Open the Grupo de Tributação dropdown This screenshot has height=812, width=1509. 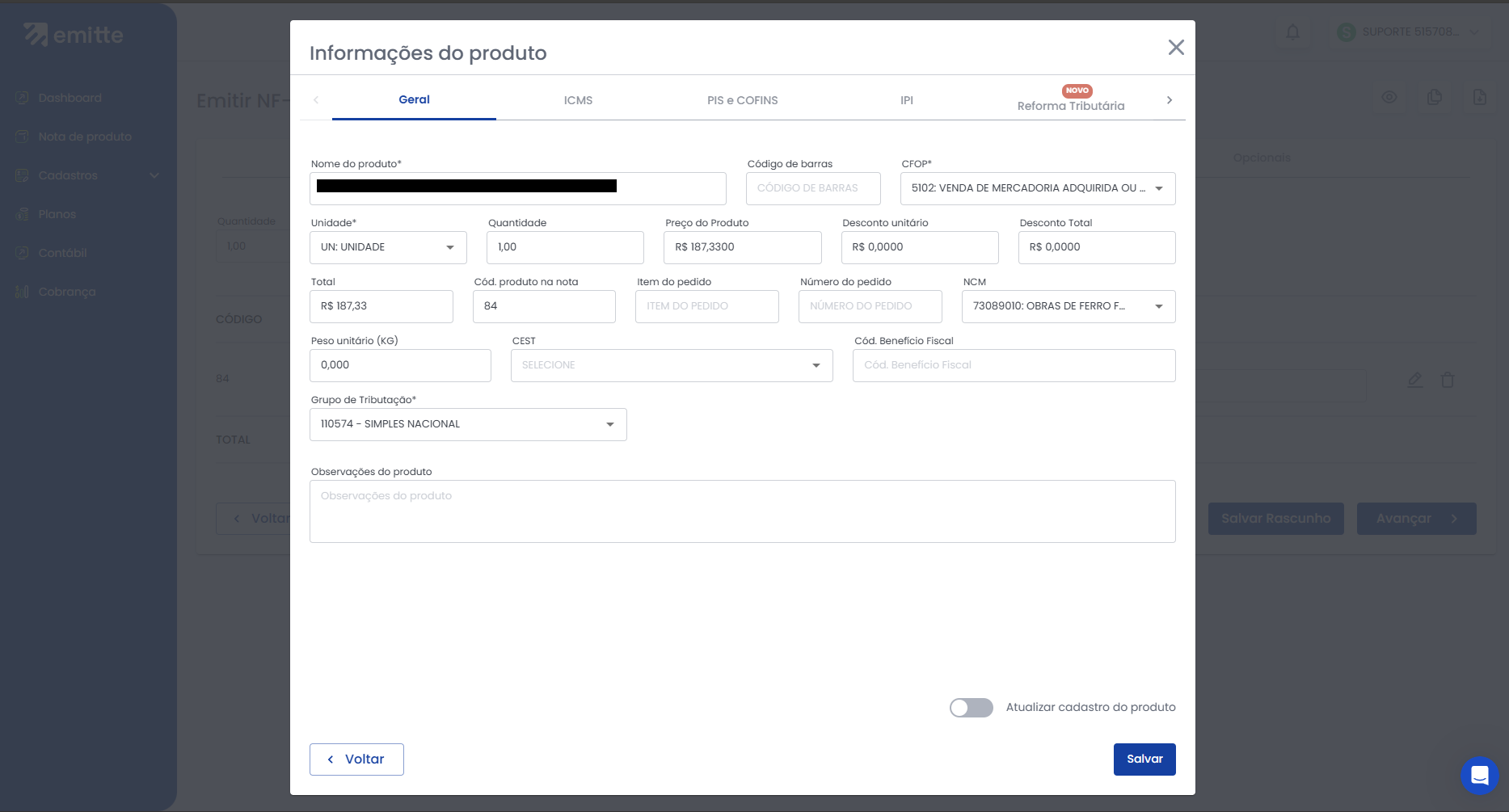pyautogui.click(x=468, y=424)
